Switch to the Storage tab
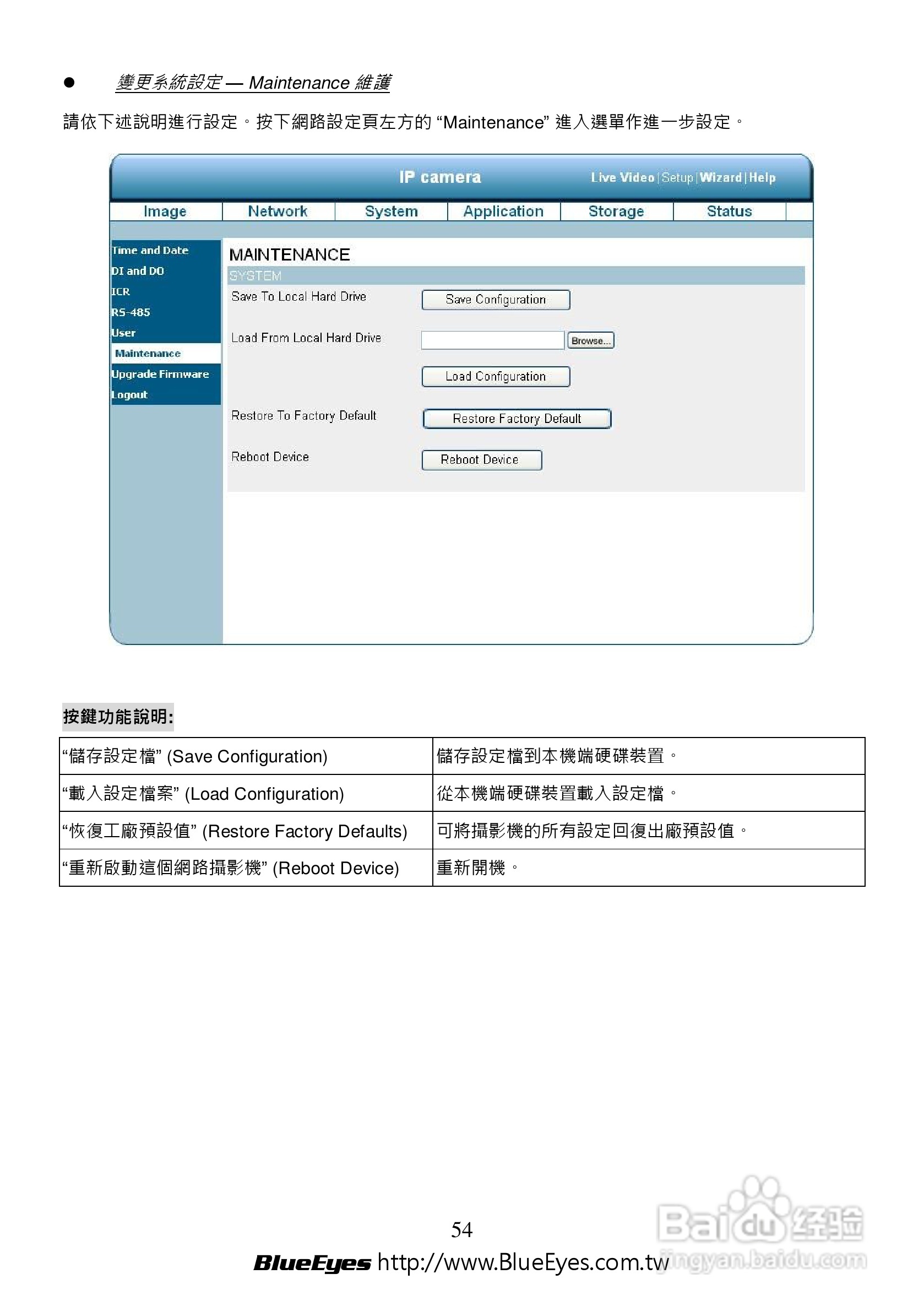This screenshot has height=1312, width=924. tap(616, 211)
